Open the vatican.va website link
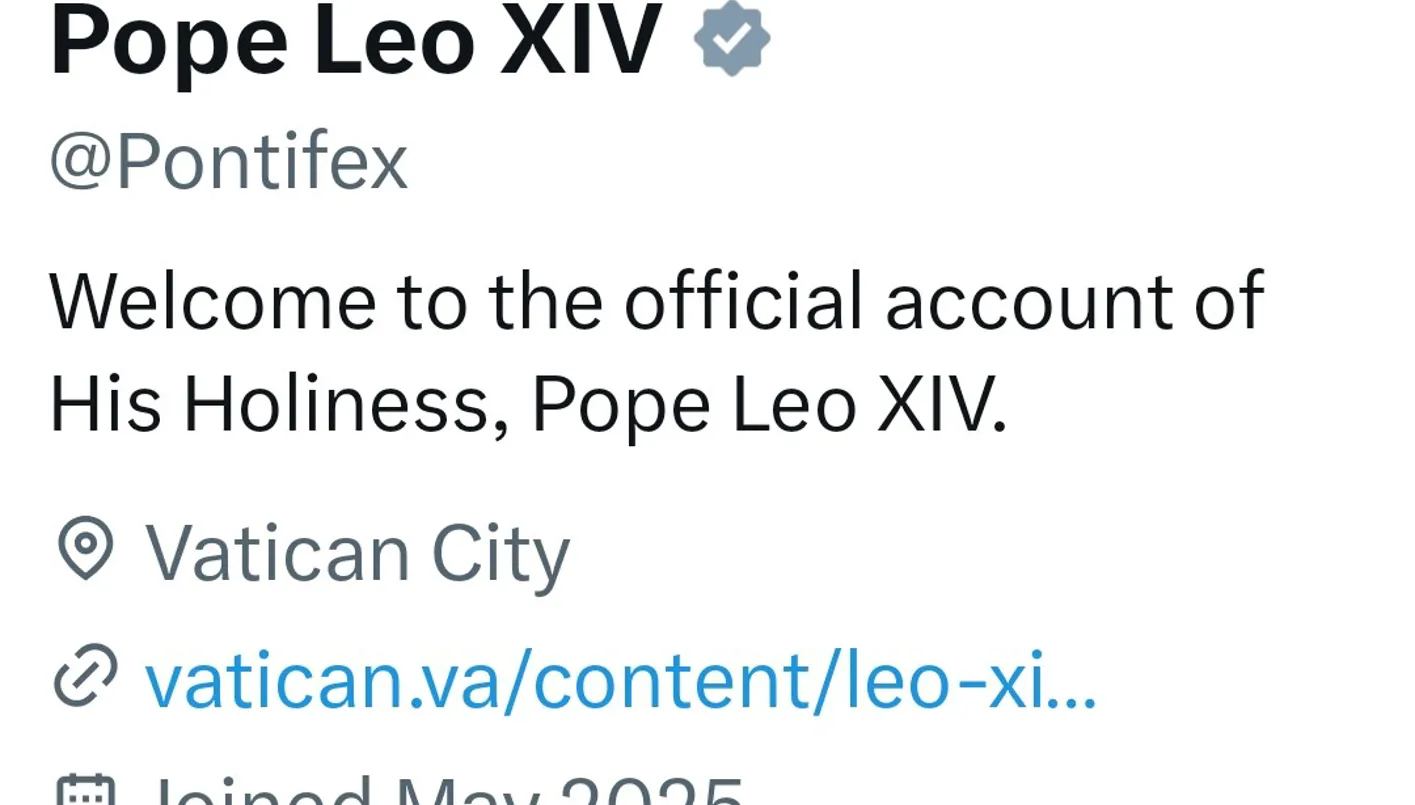Screen dimensions: 1415x805 click(x=620, y=679)
